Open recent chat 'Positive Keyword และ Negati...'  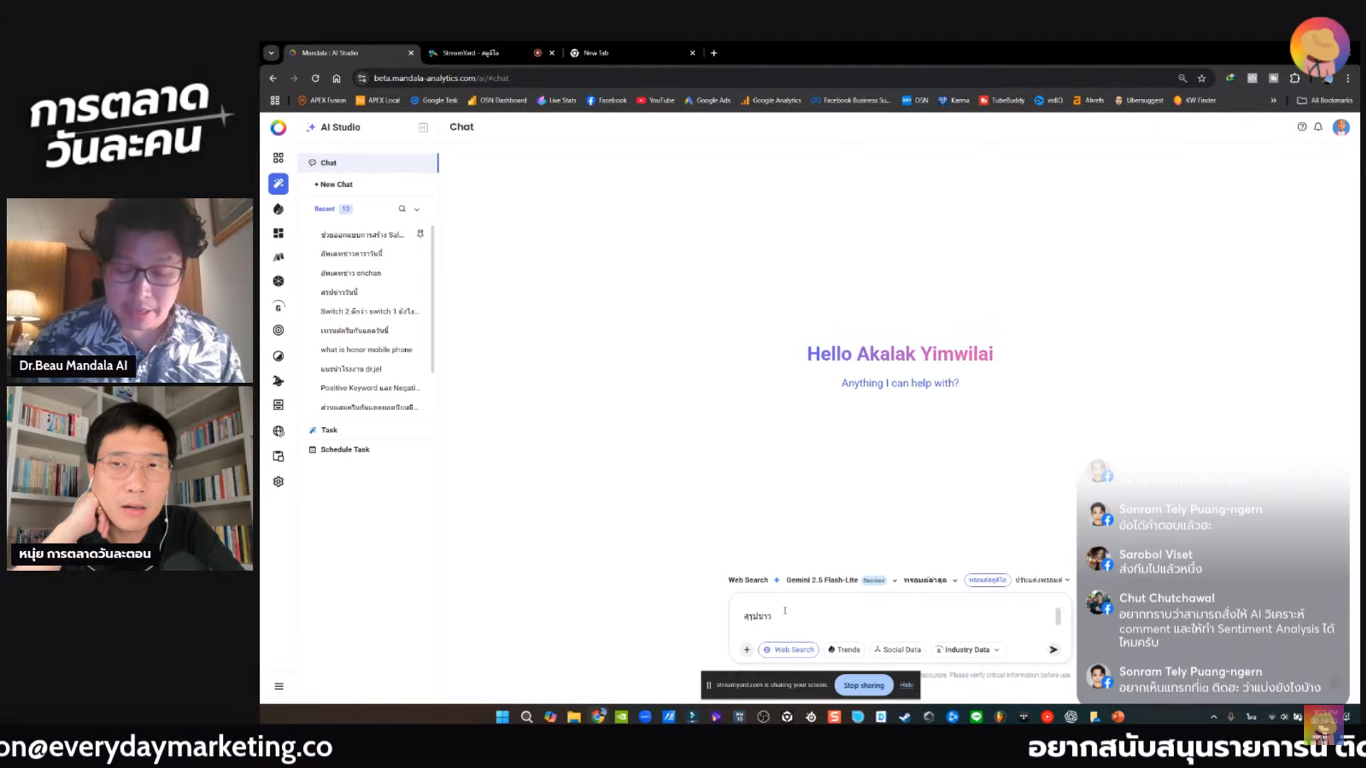tap(370, 388)
